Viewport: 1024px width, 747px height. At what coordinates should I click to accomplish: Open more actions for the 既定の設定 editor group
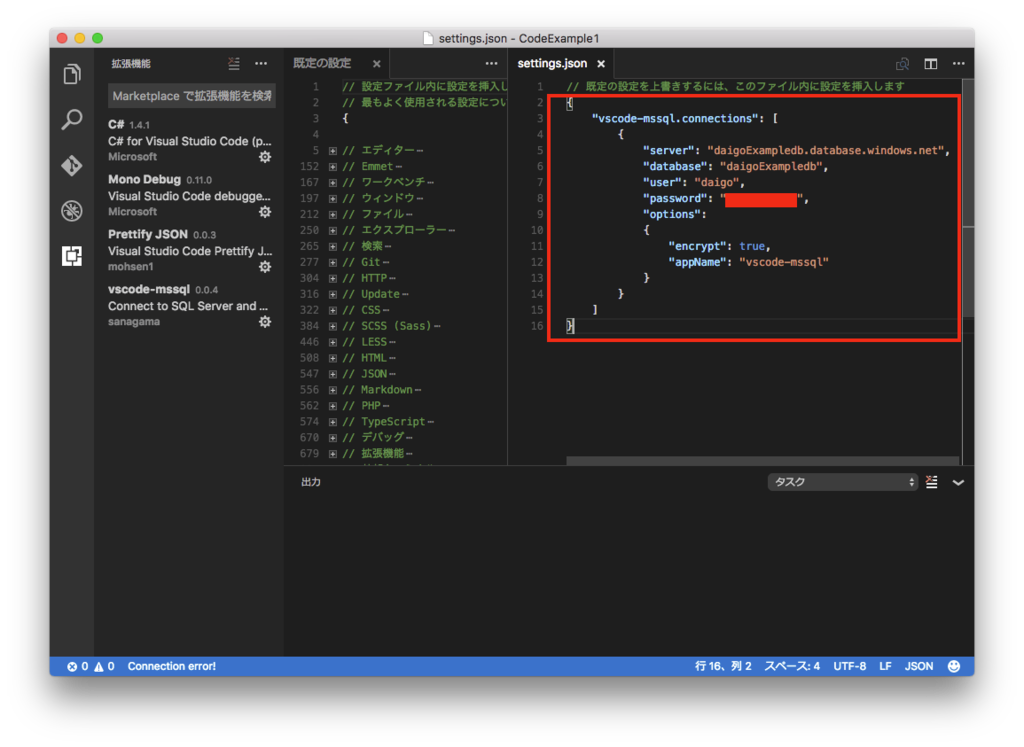click(x=491, y=63)
